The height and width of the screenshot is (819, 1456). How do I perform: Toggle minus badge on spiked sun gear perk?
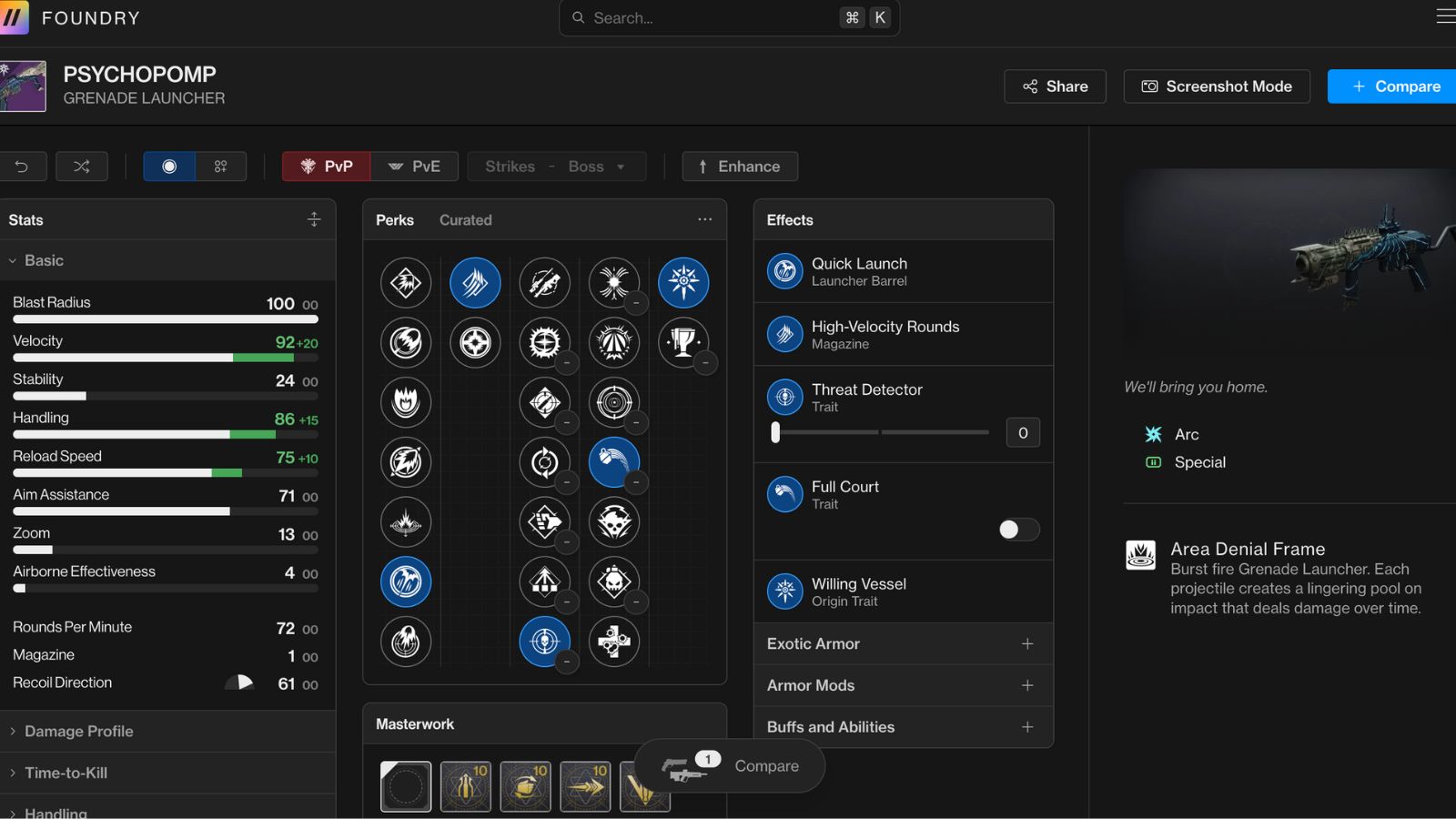(566, 363)
